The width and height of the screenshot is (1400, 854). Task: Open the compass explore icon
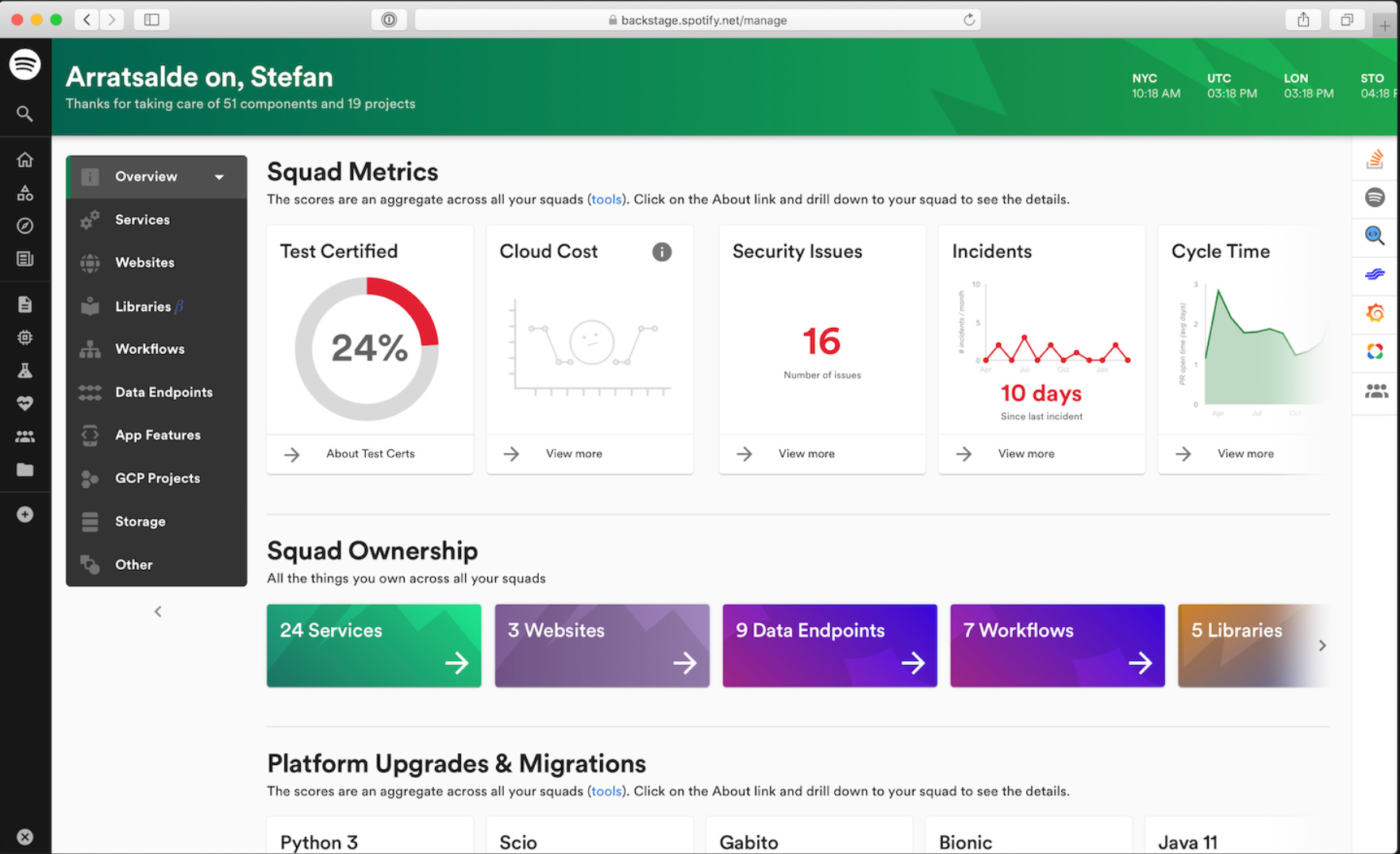(25, 225)
